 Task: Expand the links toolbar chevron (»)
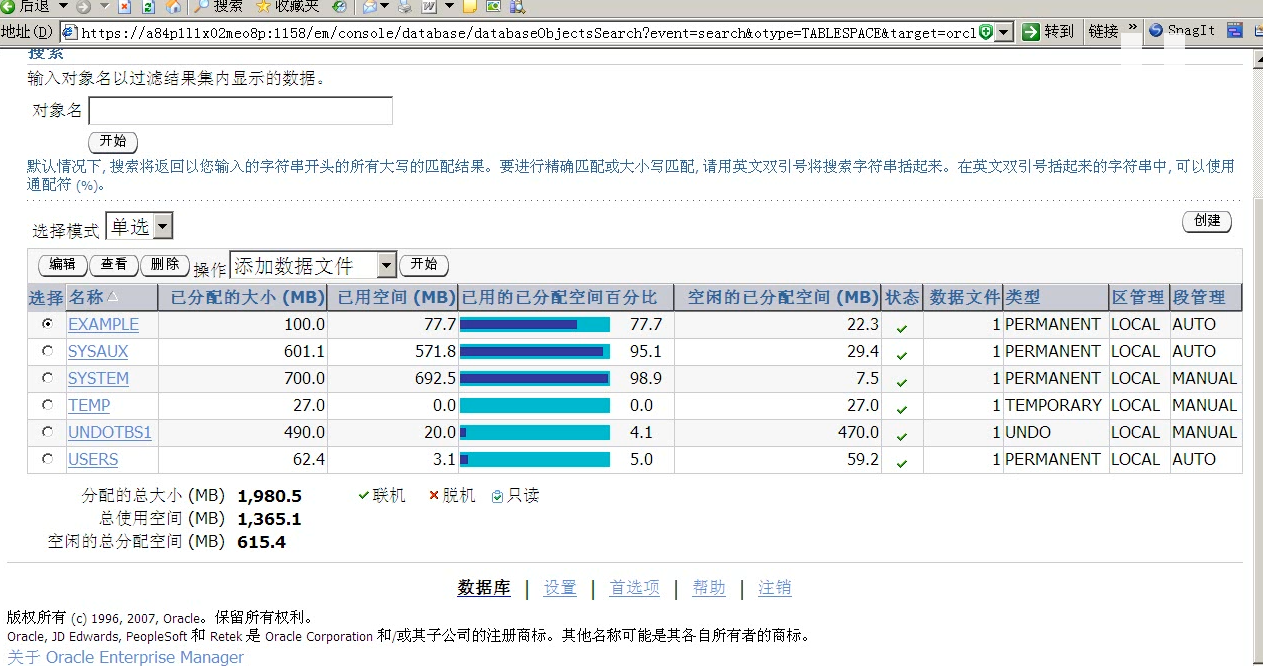click(x=1132, y=27)
